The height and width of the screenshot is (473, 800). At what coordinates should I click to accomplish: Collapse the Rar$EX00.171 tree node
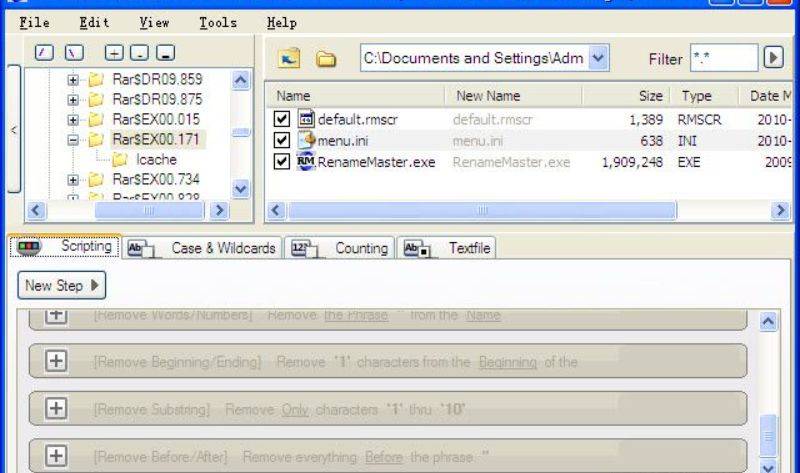(x=73, y=140)
